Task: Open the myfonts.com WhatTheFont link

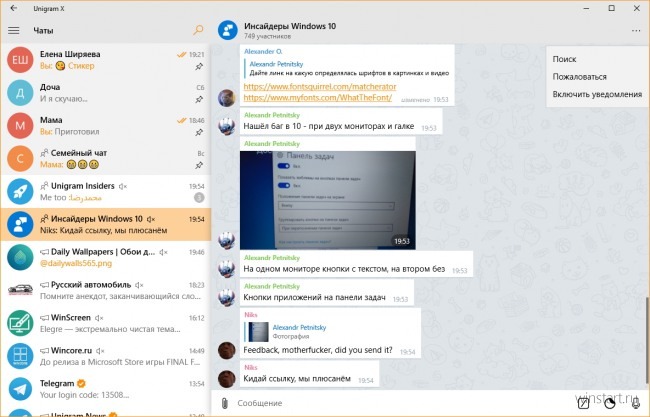Action: [x=318, y=98]
